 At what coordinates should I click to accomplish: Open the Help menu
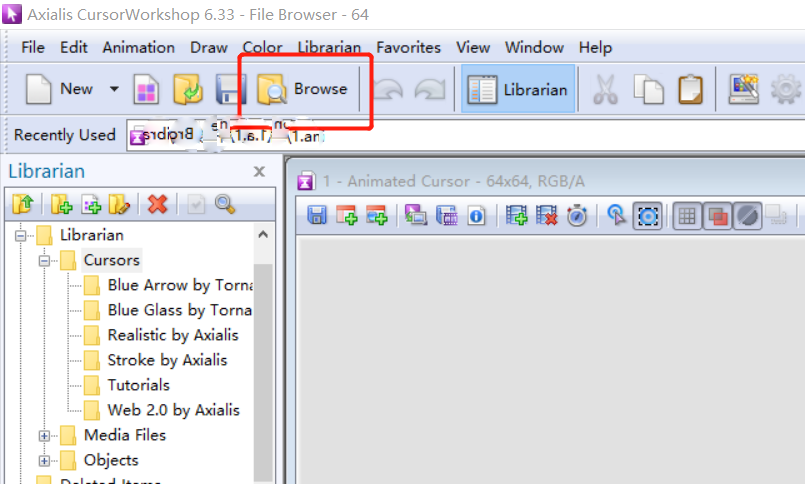tap(595, 47)
